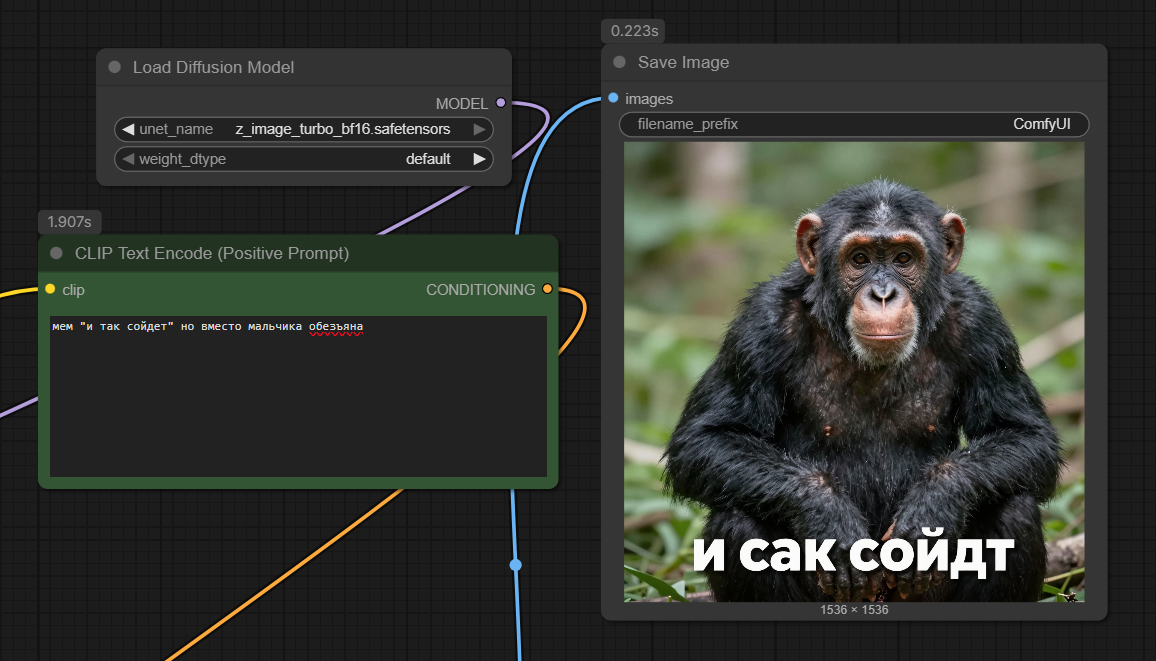Click the images input port
This screenshot has height=661, width=1156.
point(613,98)
